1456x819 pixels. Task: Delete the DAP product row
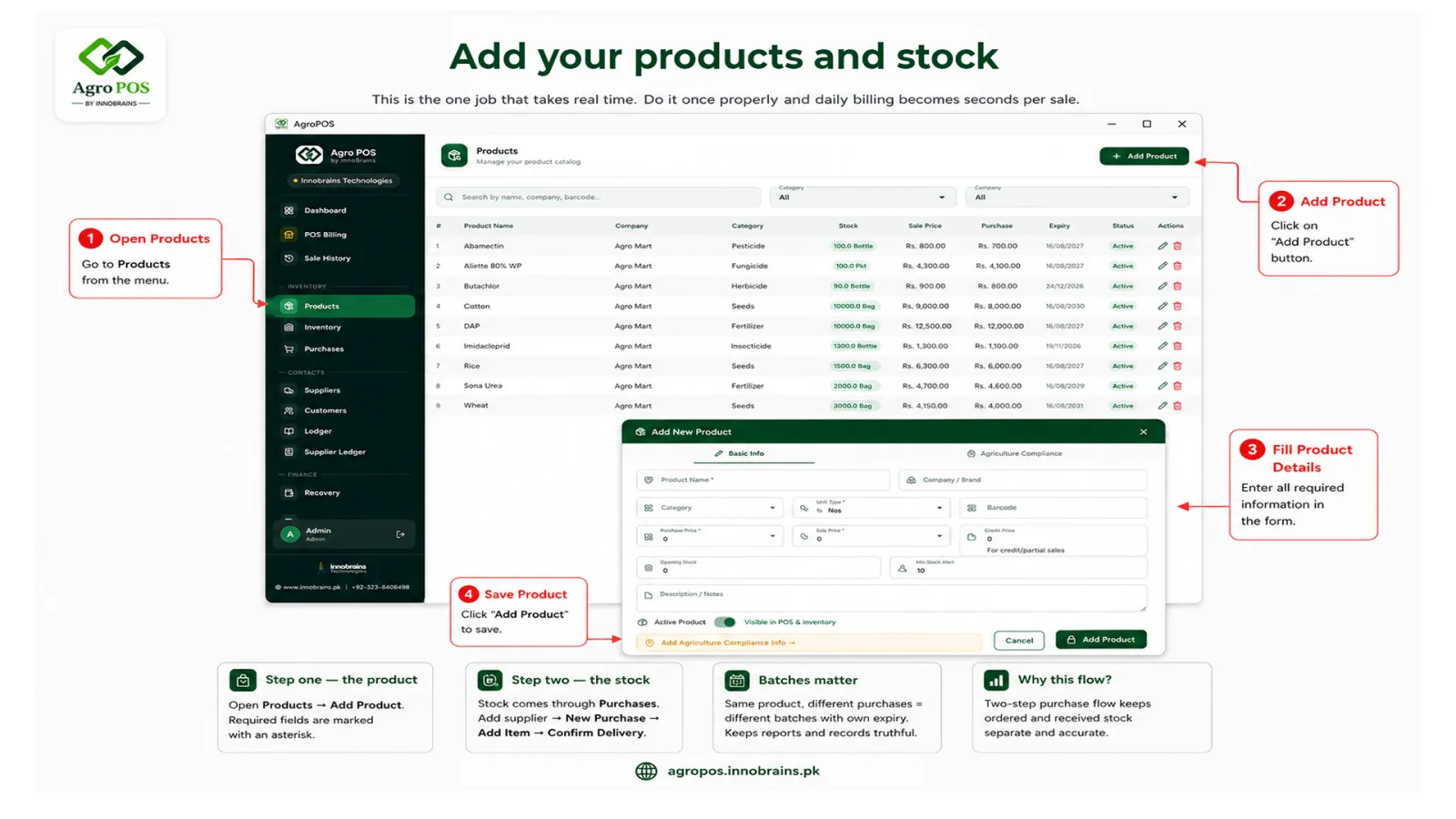(1178, 326)
